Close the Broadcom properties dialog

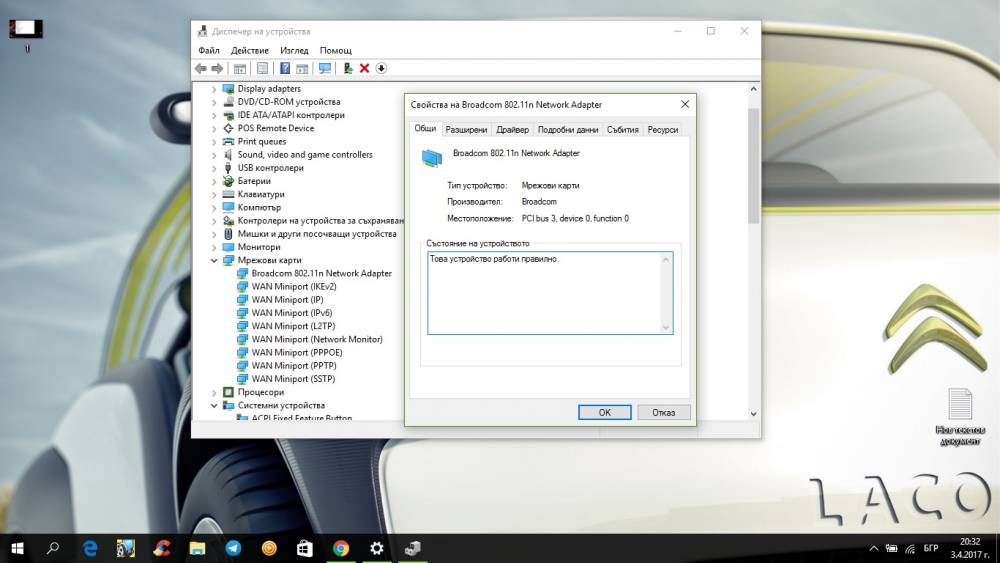point(685,104)
